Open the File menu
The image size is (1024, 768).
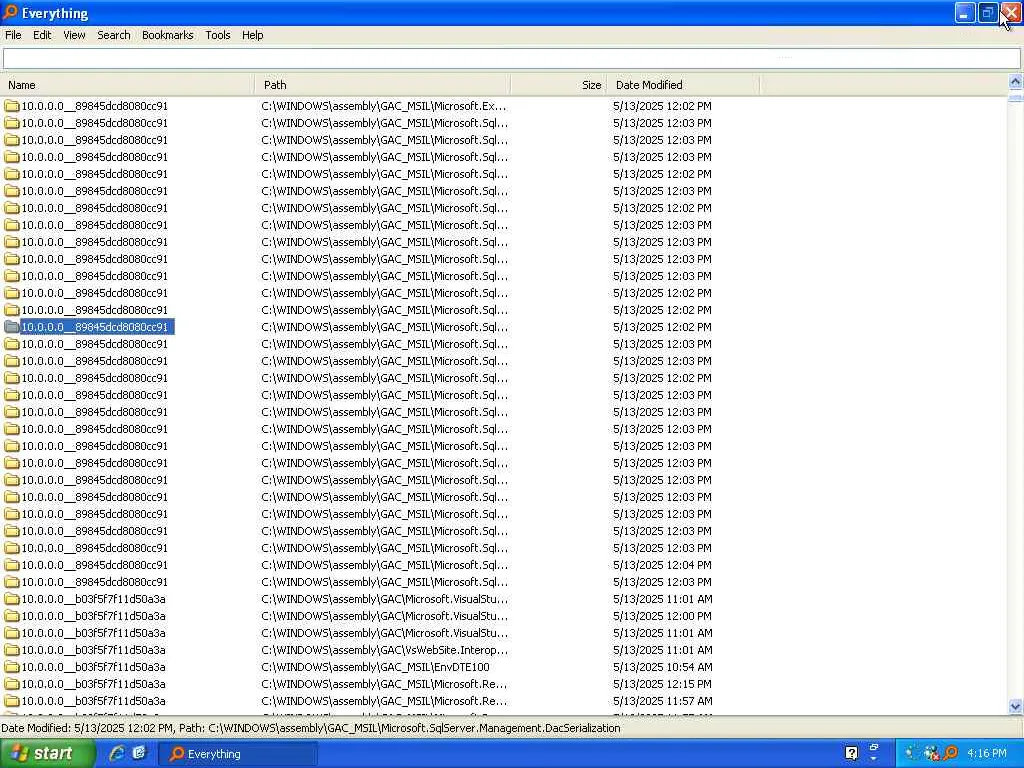click(13, 35)
